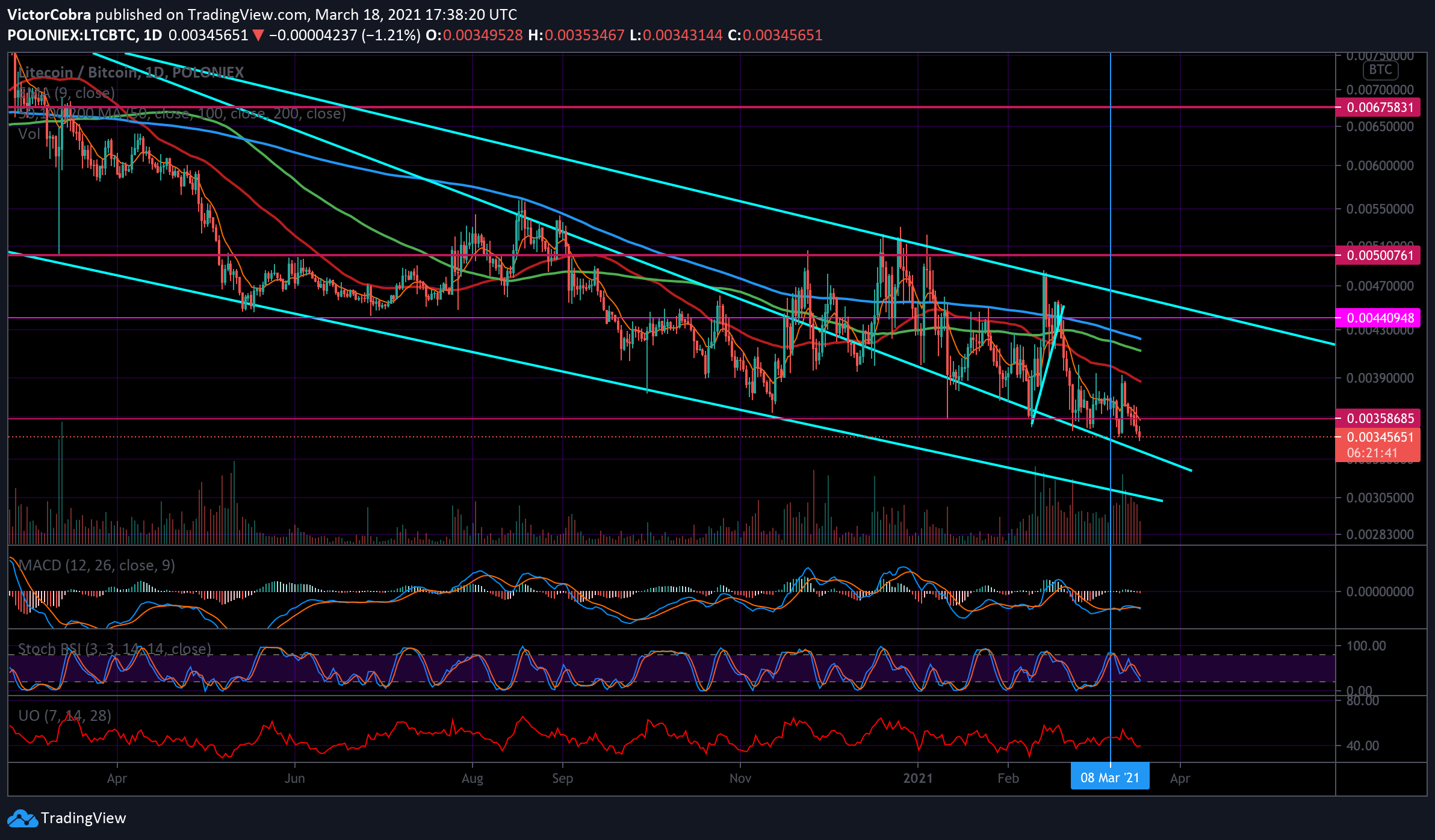Click the L:0.00343144 low value
This screenshot has height=840, width=1435.
click(x=676, y=35)
